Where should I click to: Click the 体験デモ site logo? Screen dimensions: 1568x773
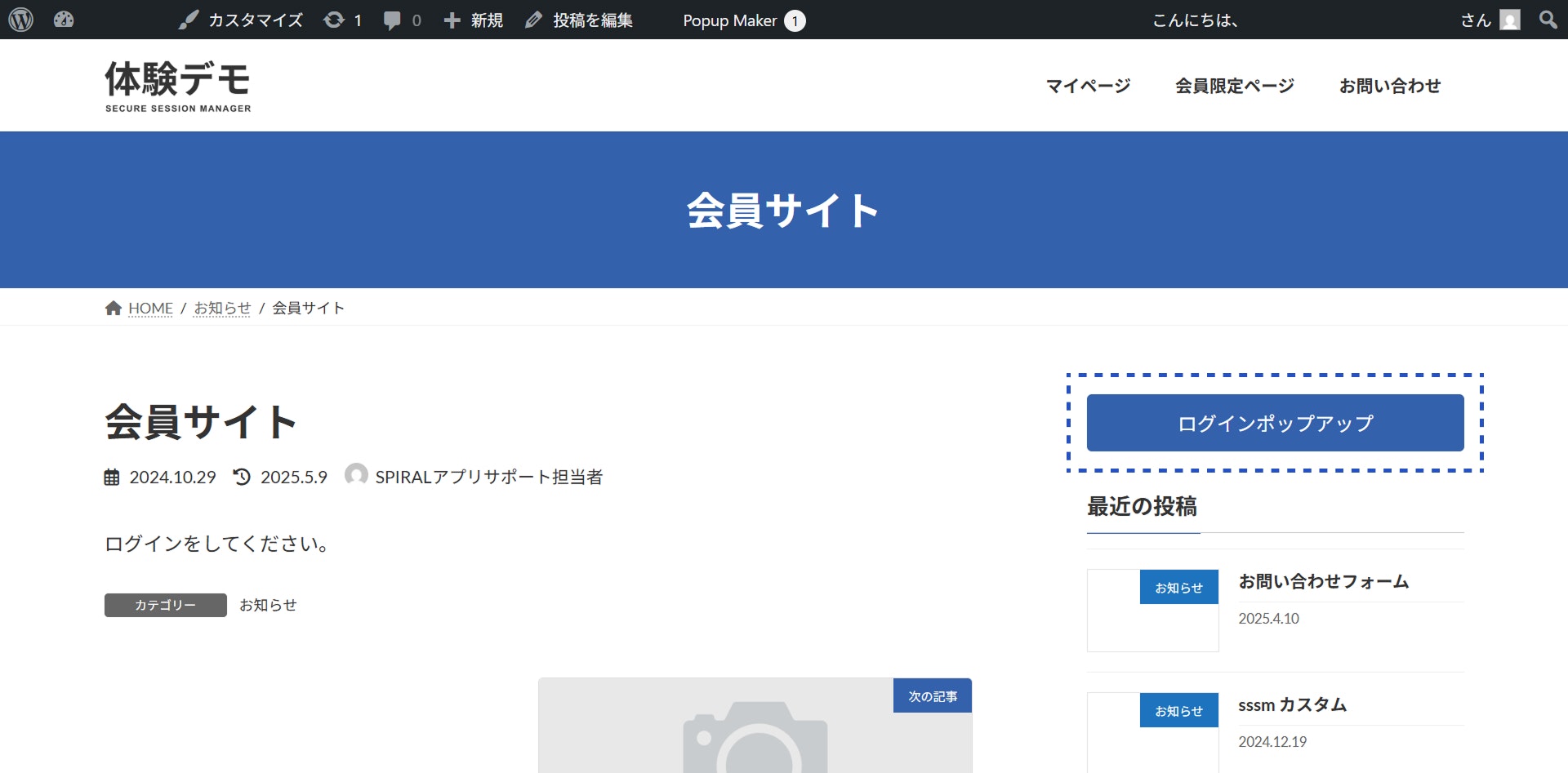(178, 86)
